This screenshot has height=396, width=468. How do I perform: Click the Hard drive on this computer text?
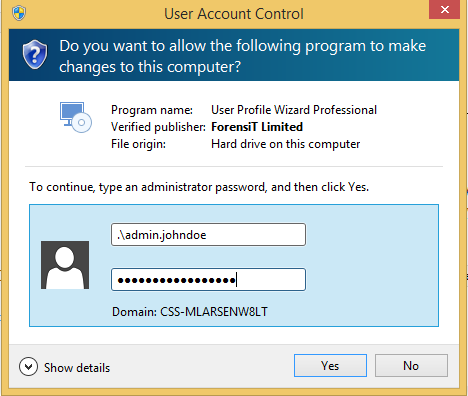pos(286,144)
